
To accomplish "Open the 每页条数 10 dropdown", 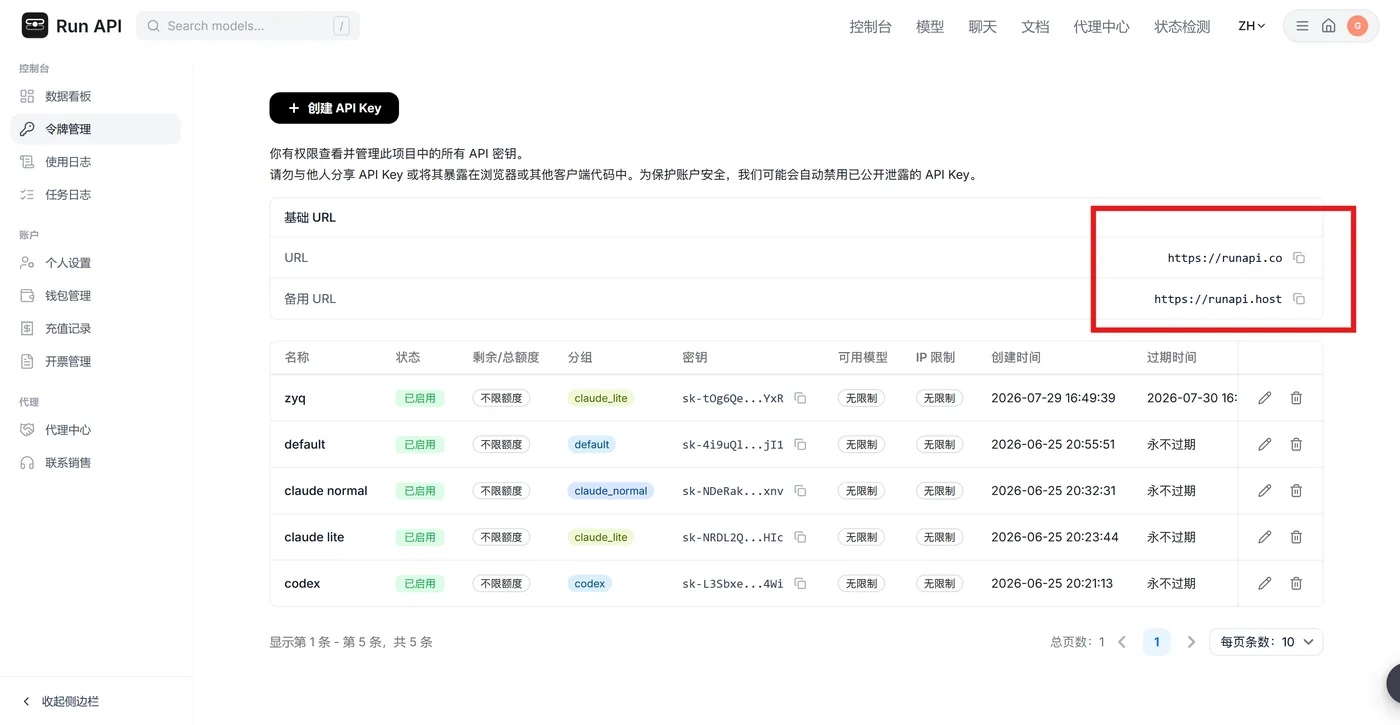I will point(1266,642).
